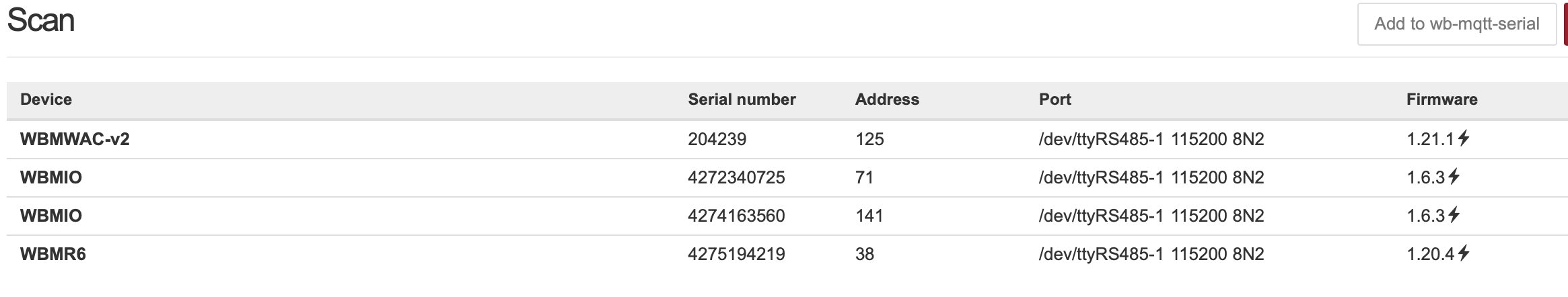Click Add to wb-mqtt-serial button

(1457, 24)
